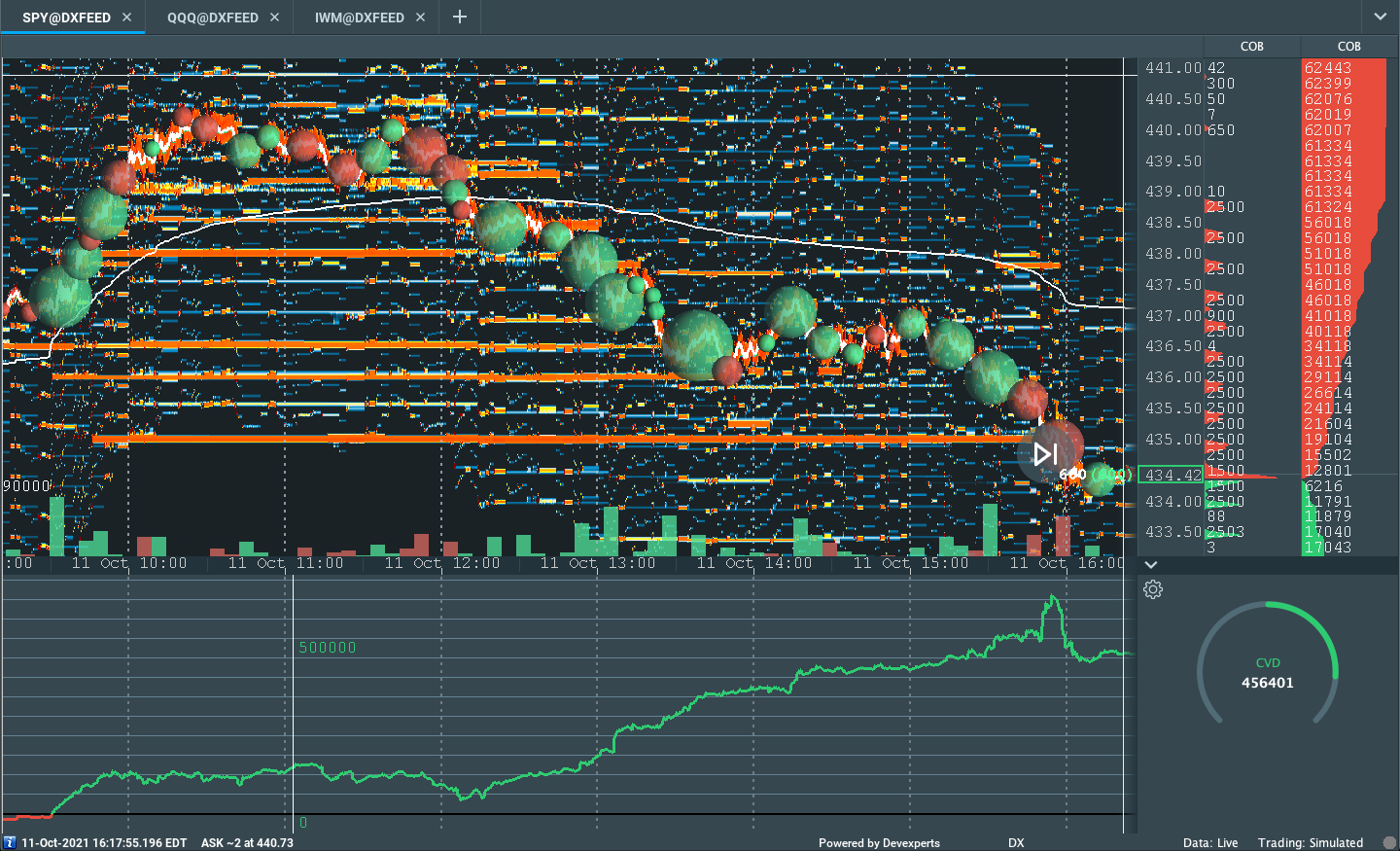This screenshot has height=851, width=1400.
Task: Click the 300 order size entry
Action: point(1221,84)
